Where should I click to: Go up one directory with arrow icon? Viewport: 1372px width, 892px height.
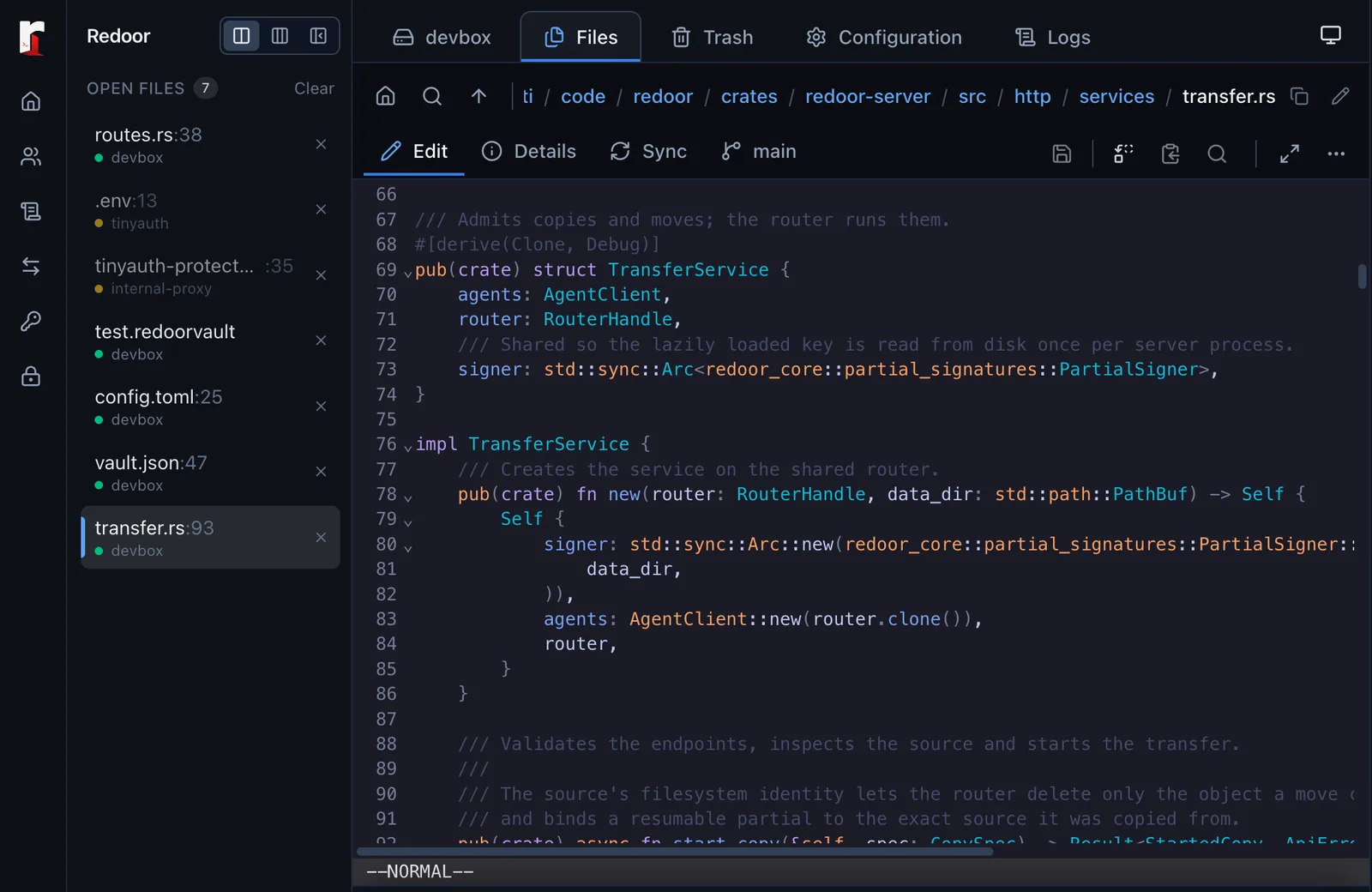[478, 96]
